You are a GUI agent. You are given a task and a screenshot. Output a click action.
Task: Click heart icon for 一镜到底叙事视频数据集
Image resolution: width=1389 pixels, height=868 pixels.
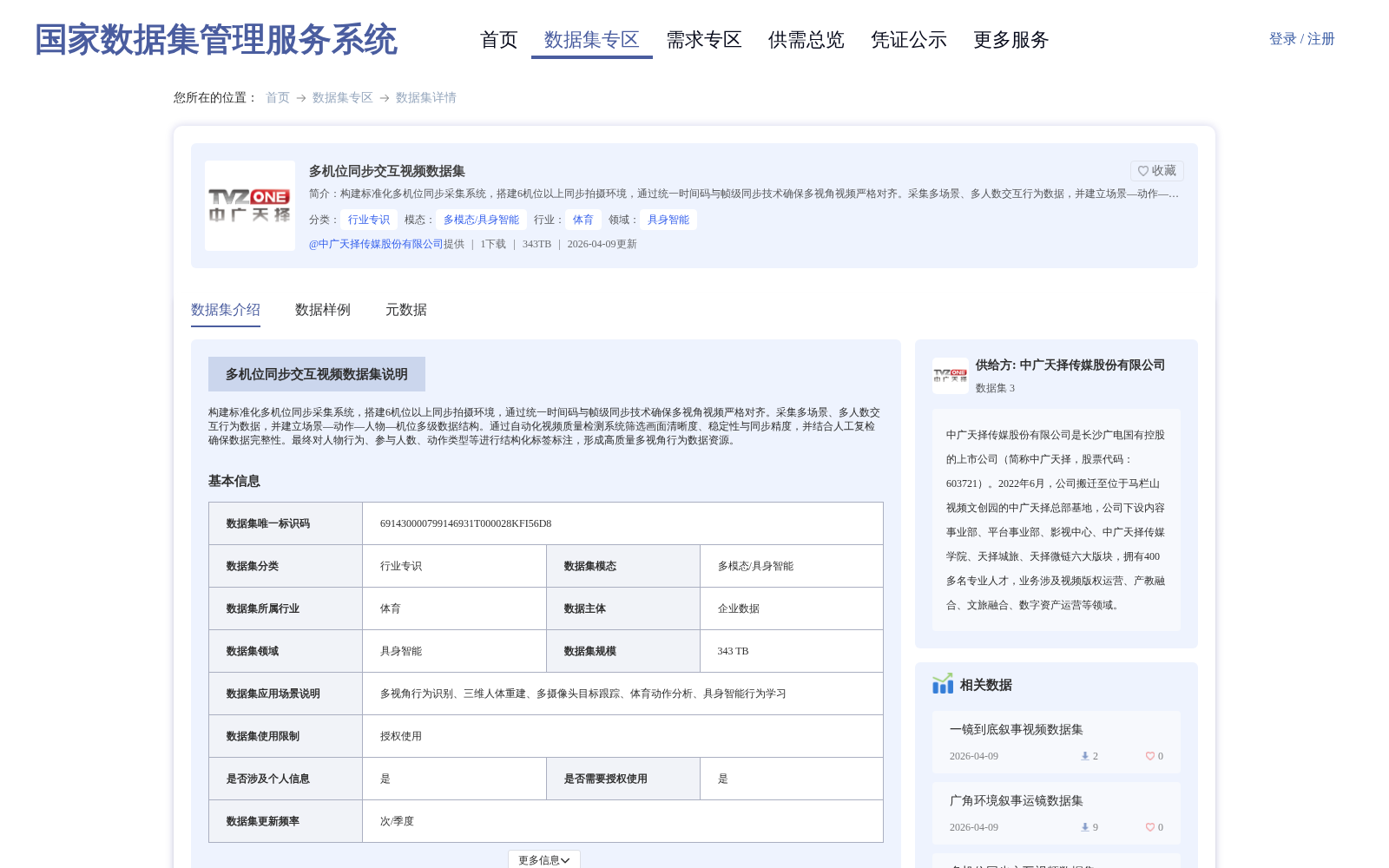1150,756
